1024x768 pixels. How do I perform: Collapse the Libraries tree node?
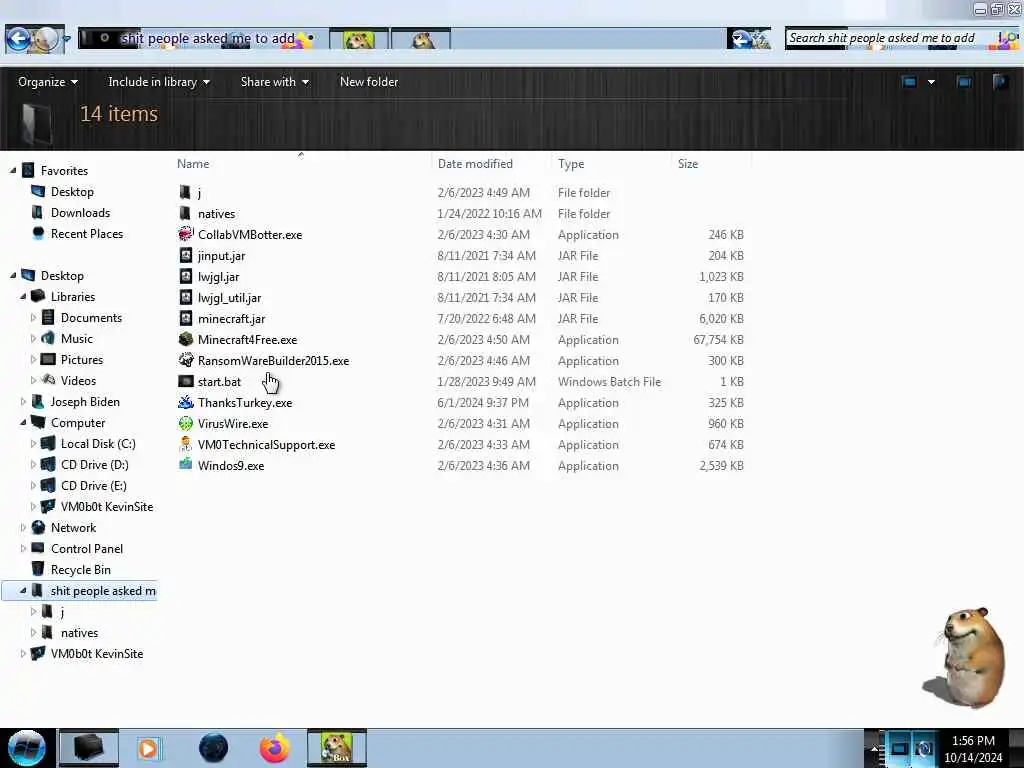pyautogui.click(x=23, y=296)
